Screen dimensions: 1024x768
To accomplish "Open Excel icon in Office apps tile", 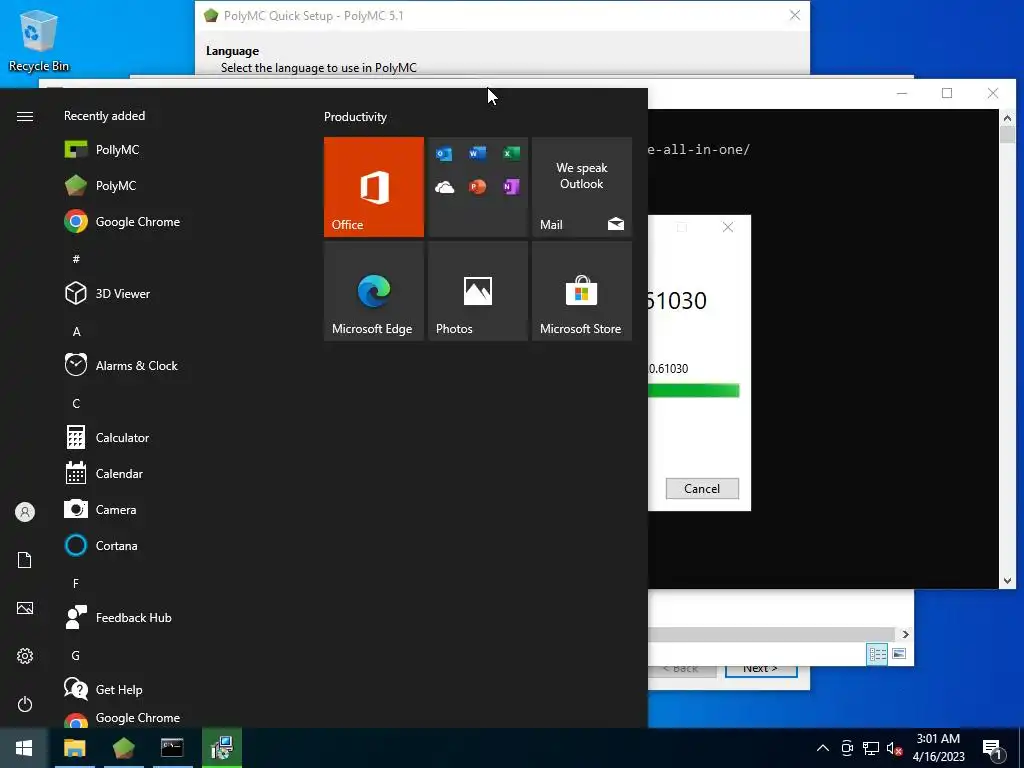I will coord(511,153).
